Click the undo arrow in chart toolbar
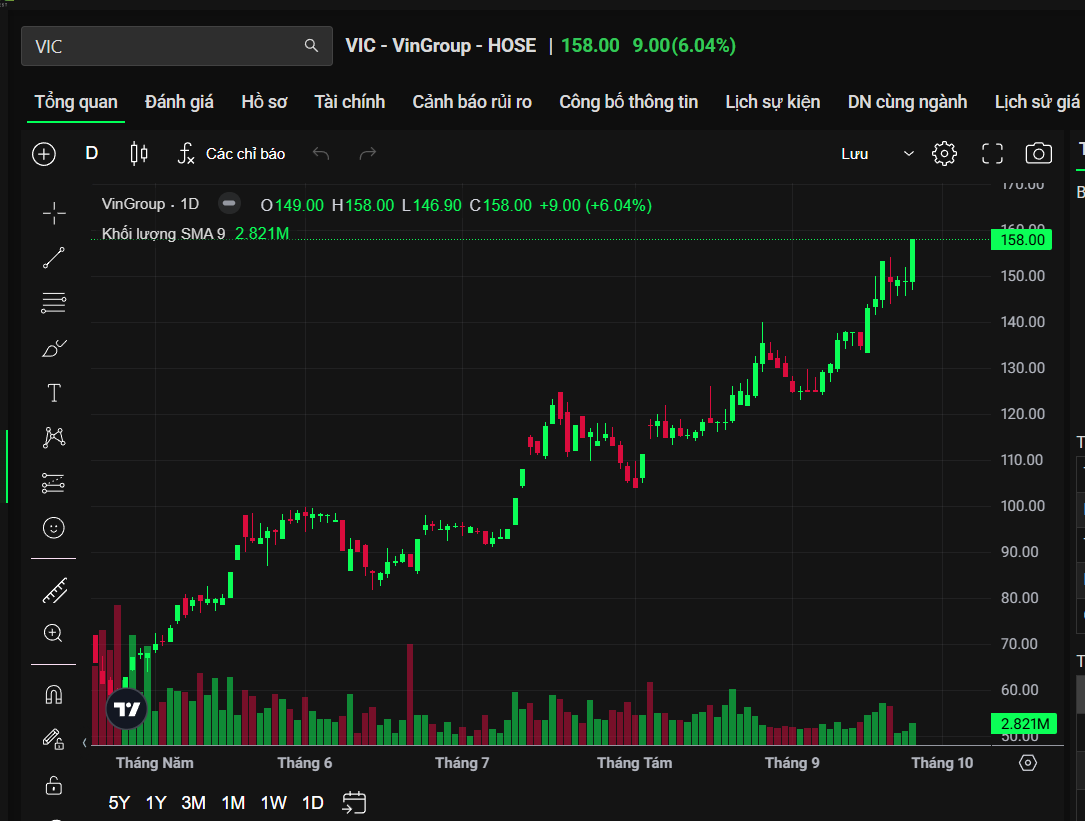The height and width of the screenshot is (821, 1085). click(x=320, y=153)
